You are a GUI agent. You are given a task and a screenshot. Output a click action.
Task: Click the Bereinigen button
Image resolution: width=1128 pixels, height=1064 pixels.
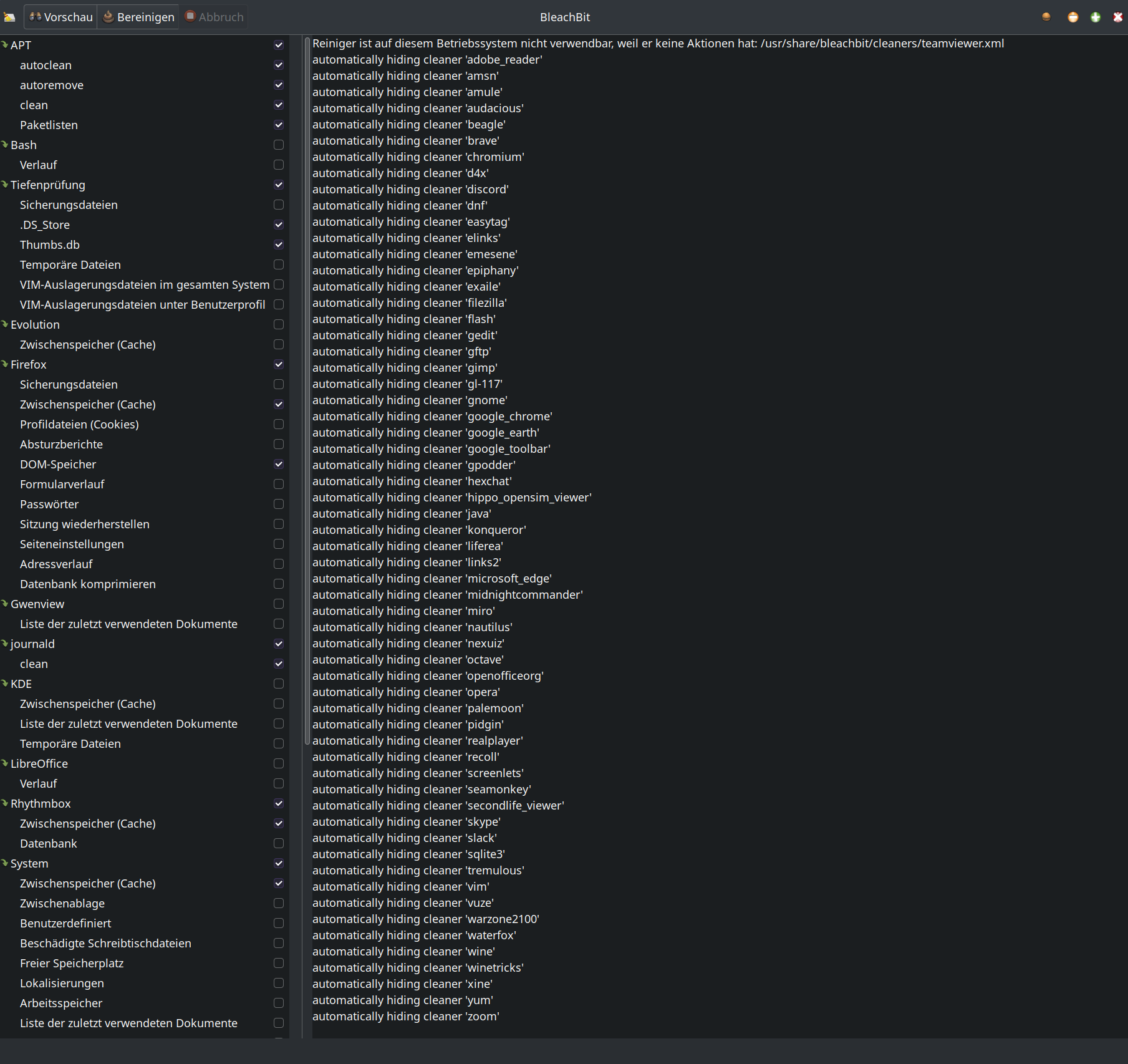(138, 17)
